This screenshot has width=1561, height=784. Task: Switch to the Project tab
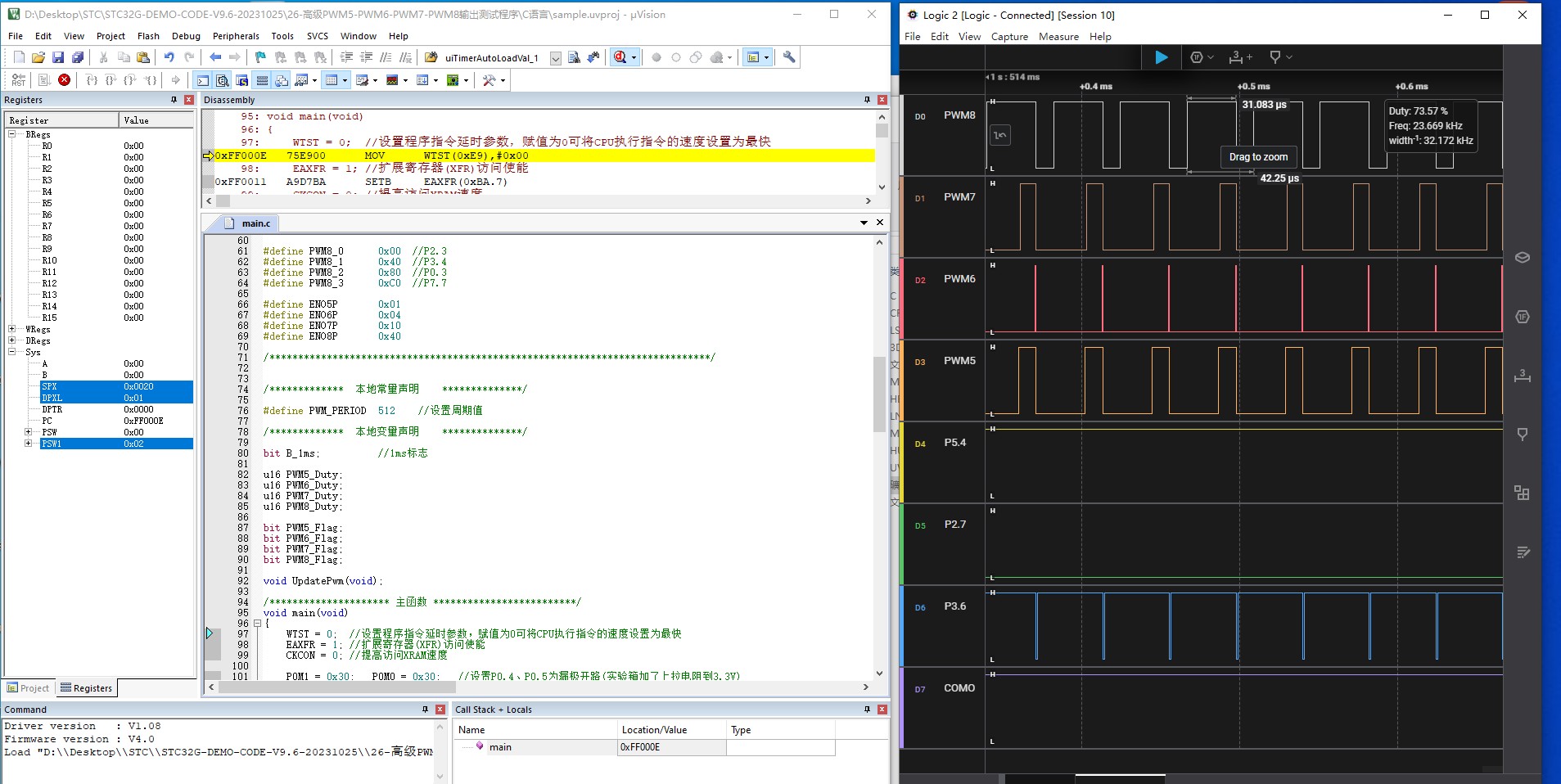pos(29,688)
